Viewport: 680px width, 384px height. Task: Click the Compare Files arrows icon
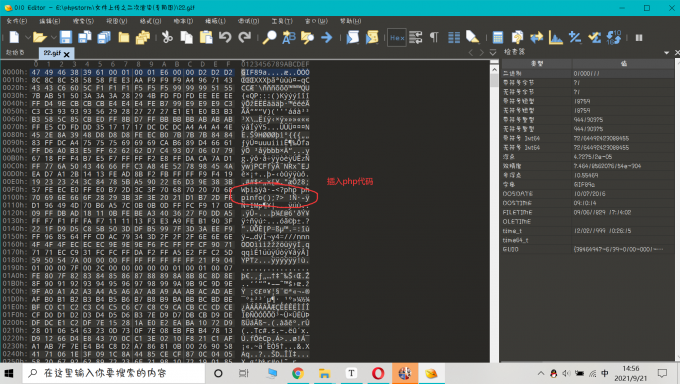click(x=536, y=37)
